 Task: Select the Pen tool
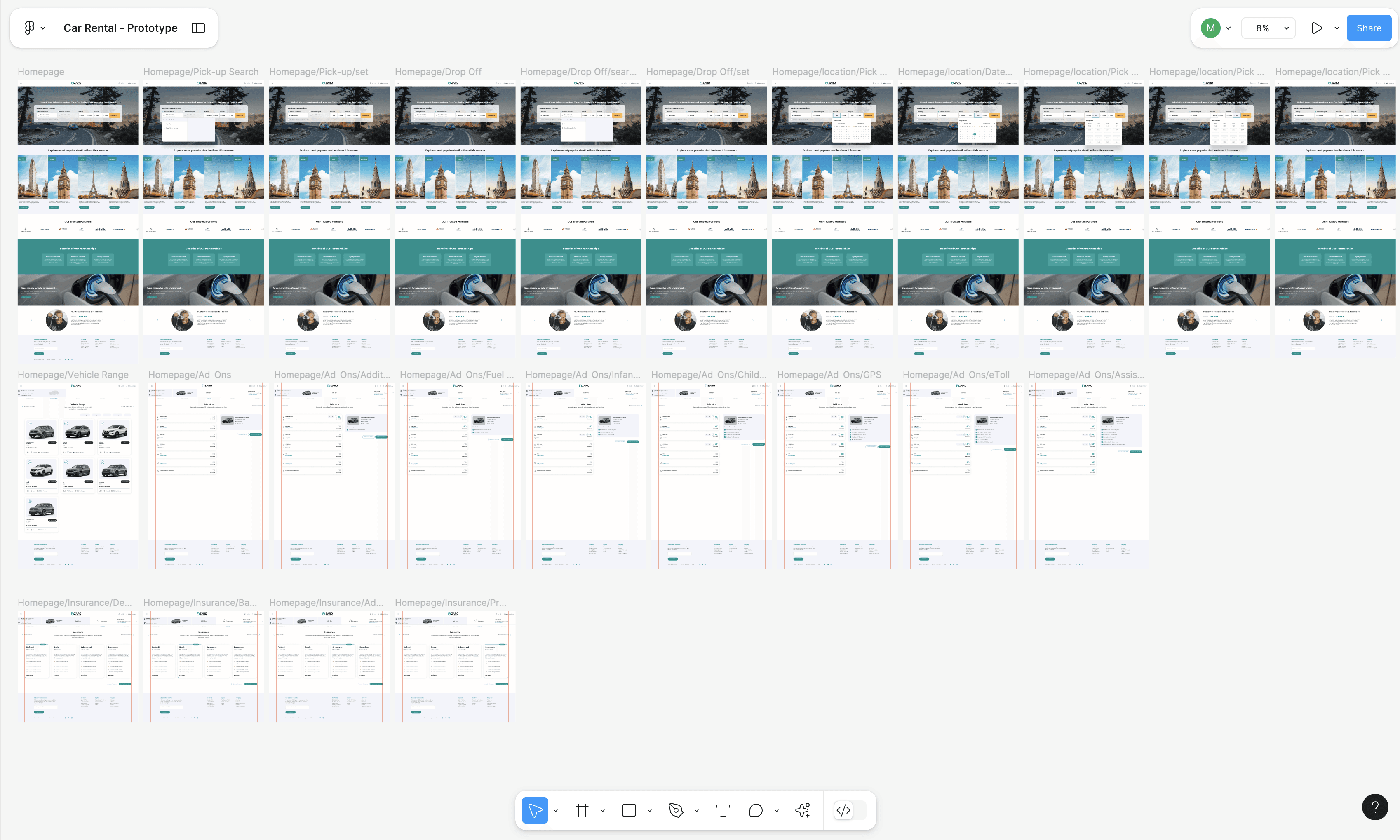pyautogui.click(x=675, y=811)
